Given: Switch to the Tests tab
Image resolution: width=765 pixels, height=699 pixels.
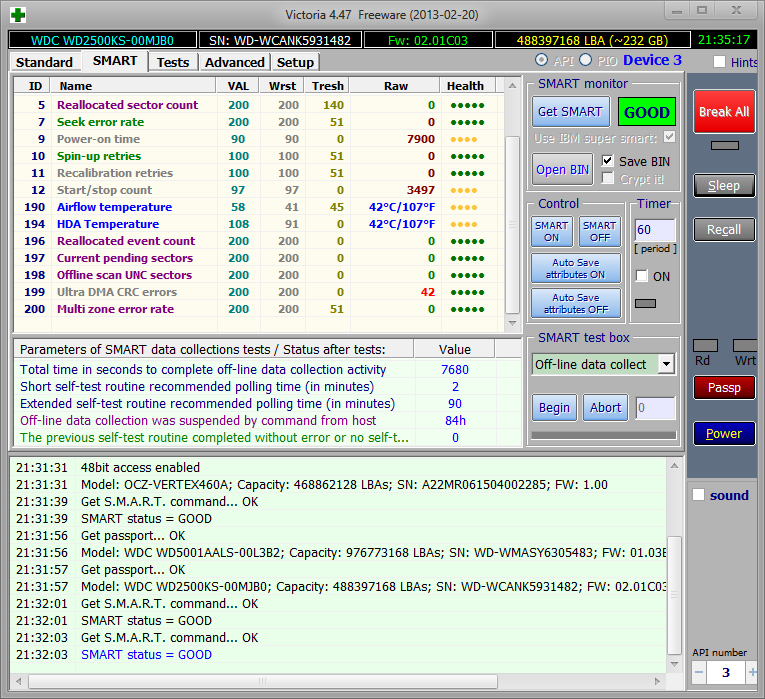Looking at the screenshot, I should 173,62.
